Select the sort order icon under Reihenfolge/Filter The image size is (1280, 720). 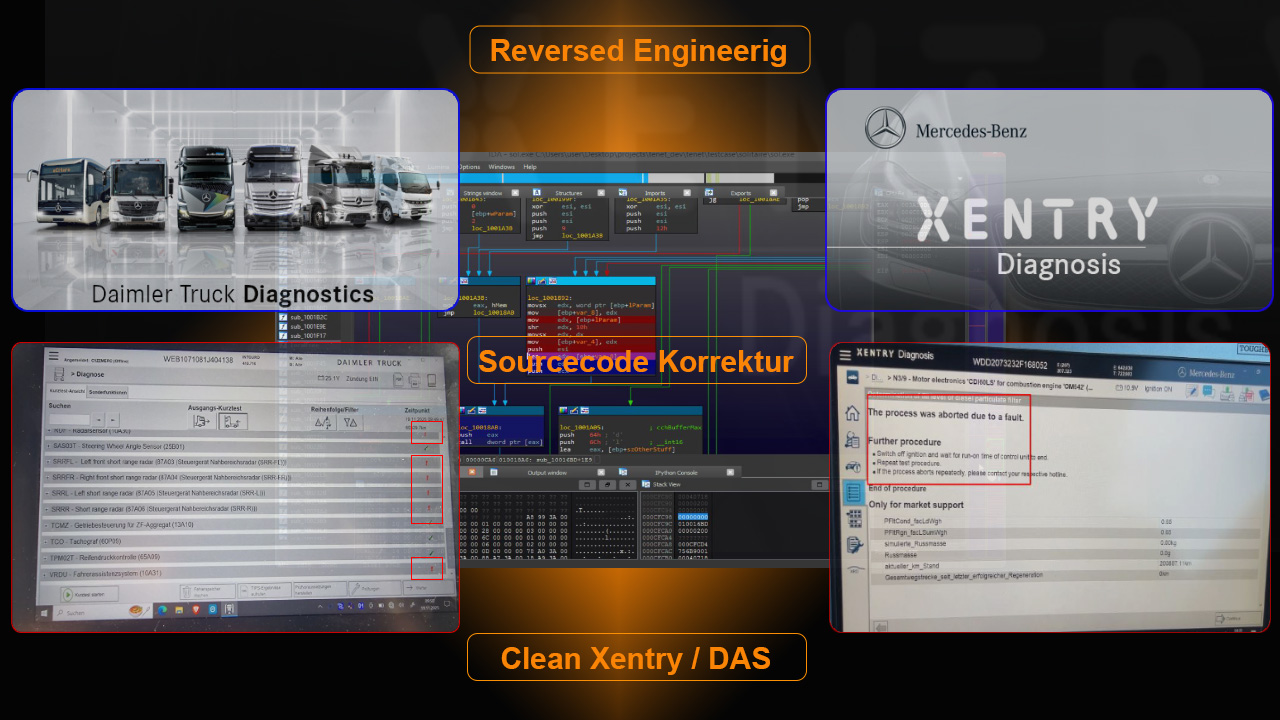pos(323,422)
